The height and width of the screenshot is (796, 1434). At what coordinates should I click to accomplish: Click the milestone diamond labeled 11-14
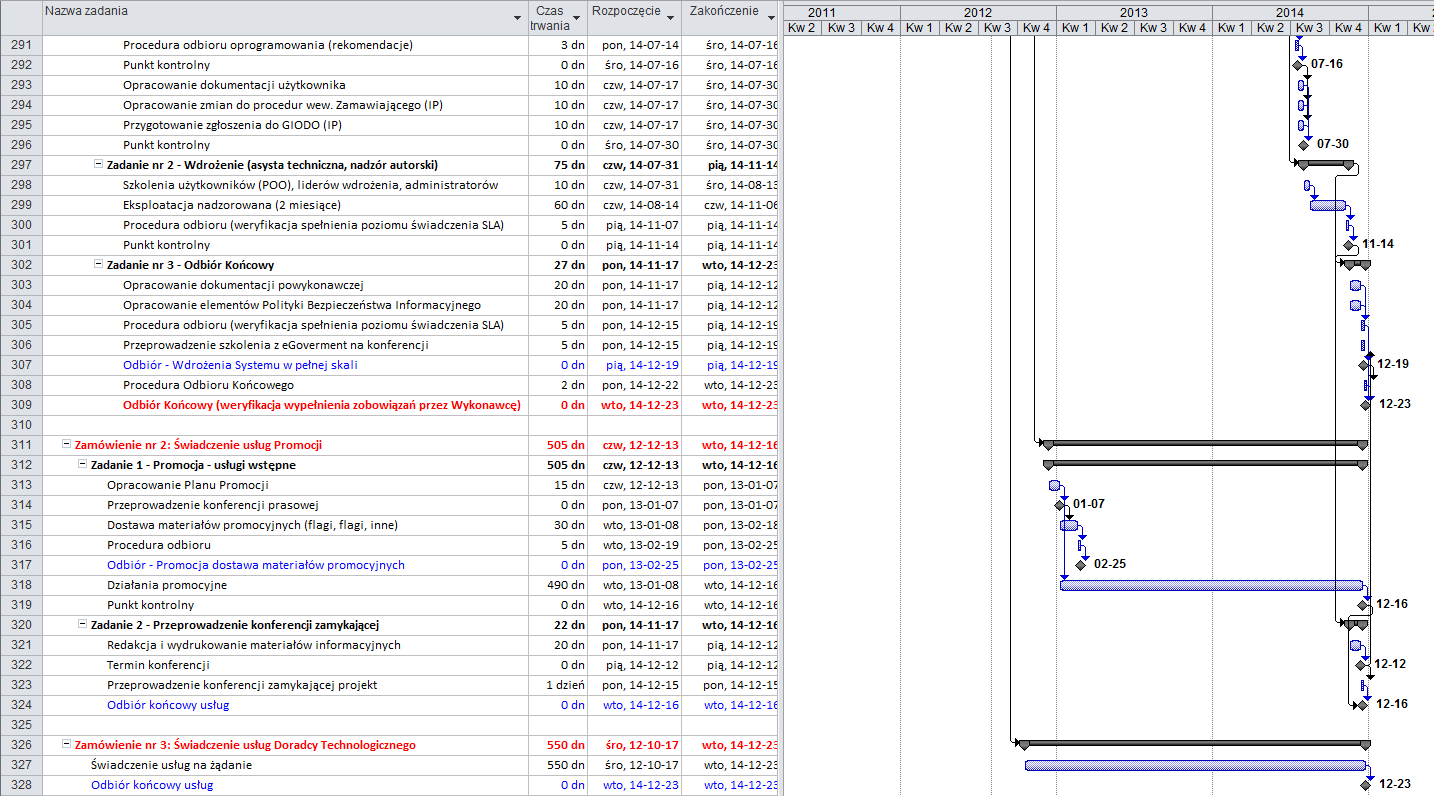click(1349, 245)
